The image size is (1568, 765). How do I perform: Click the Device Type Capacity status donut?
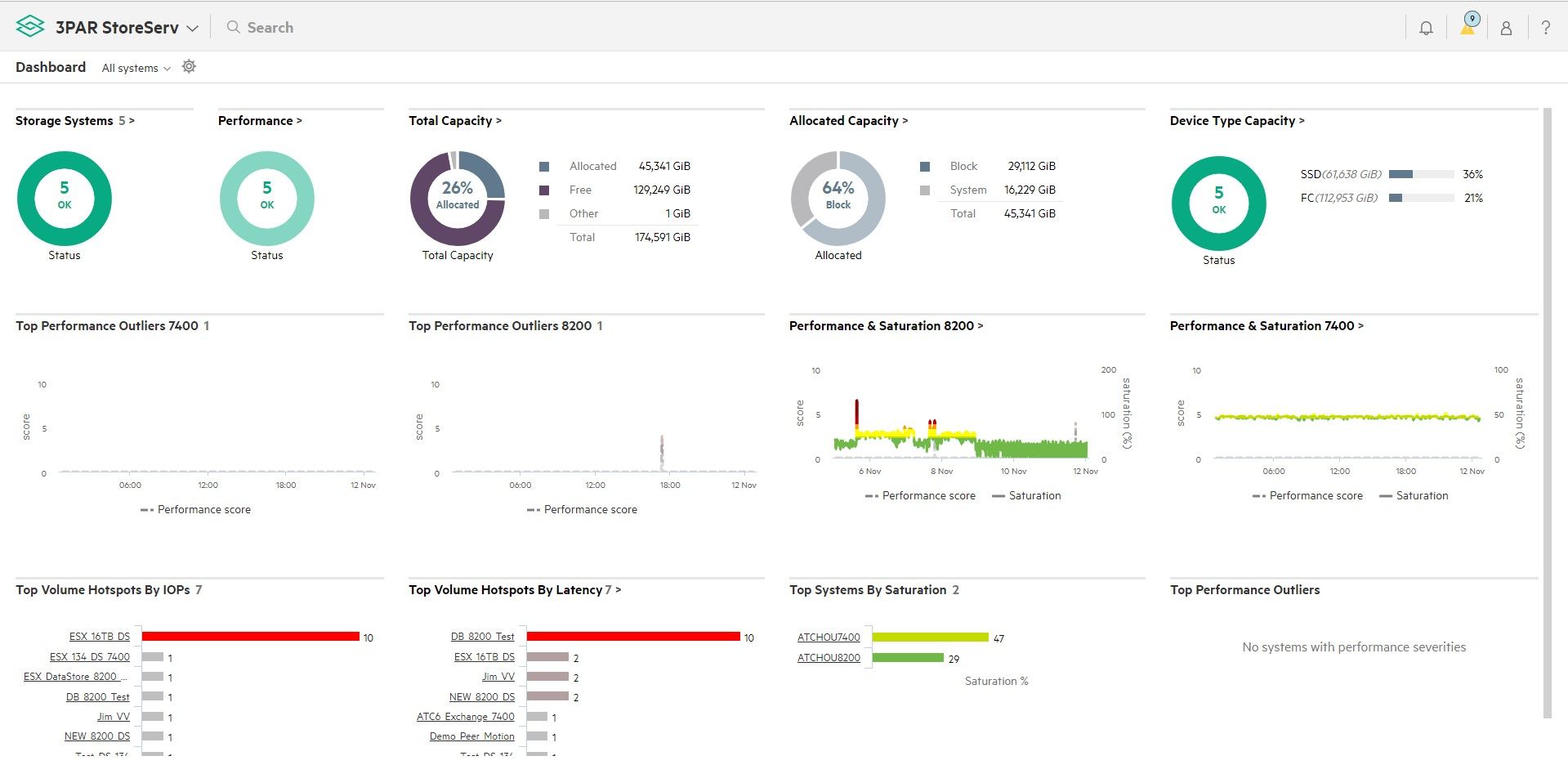(1219, 203)
